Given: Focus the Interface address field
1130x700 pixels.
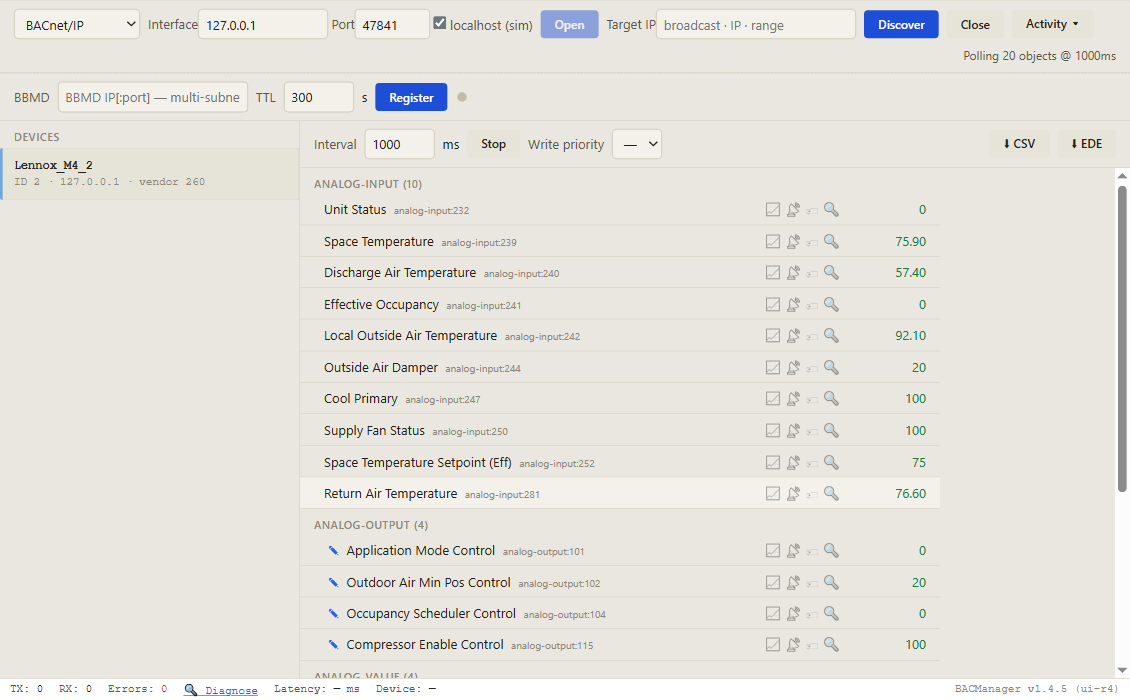Looking at the screenshot, I should pyautogui.click(x=262, y=25).
